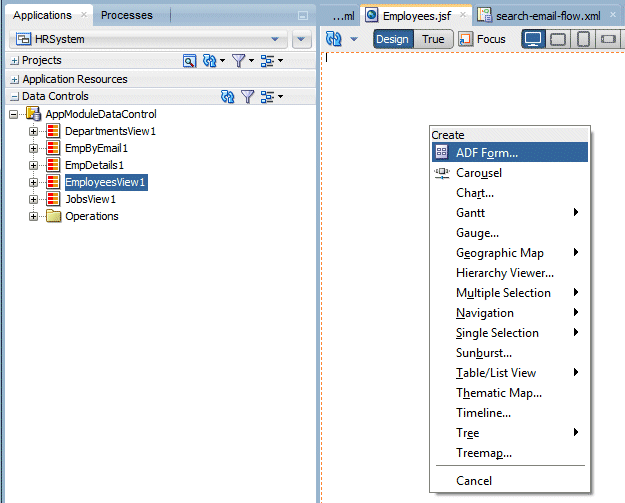Expand the Application Resources section
Screen dimensions: 625x503
[14, 79]
